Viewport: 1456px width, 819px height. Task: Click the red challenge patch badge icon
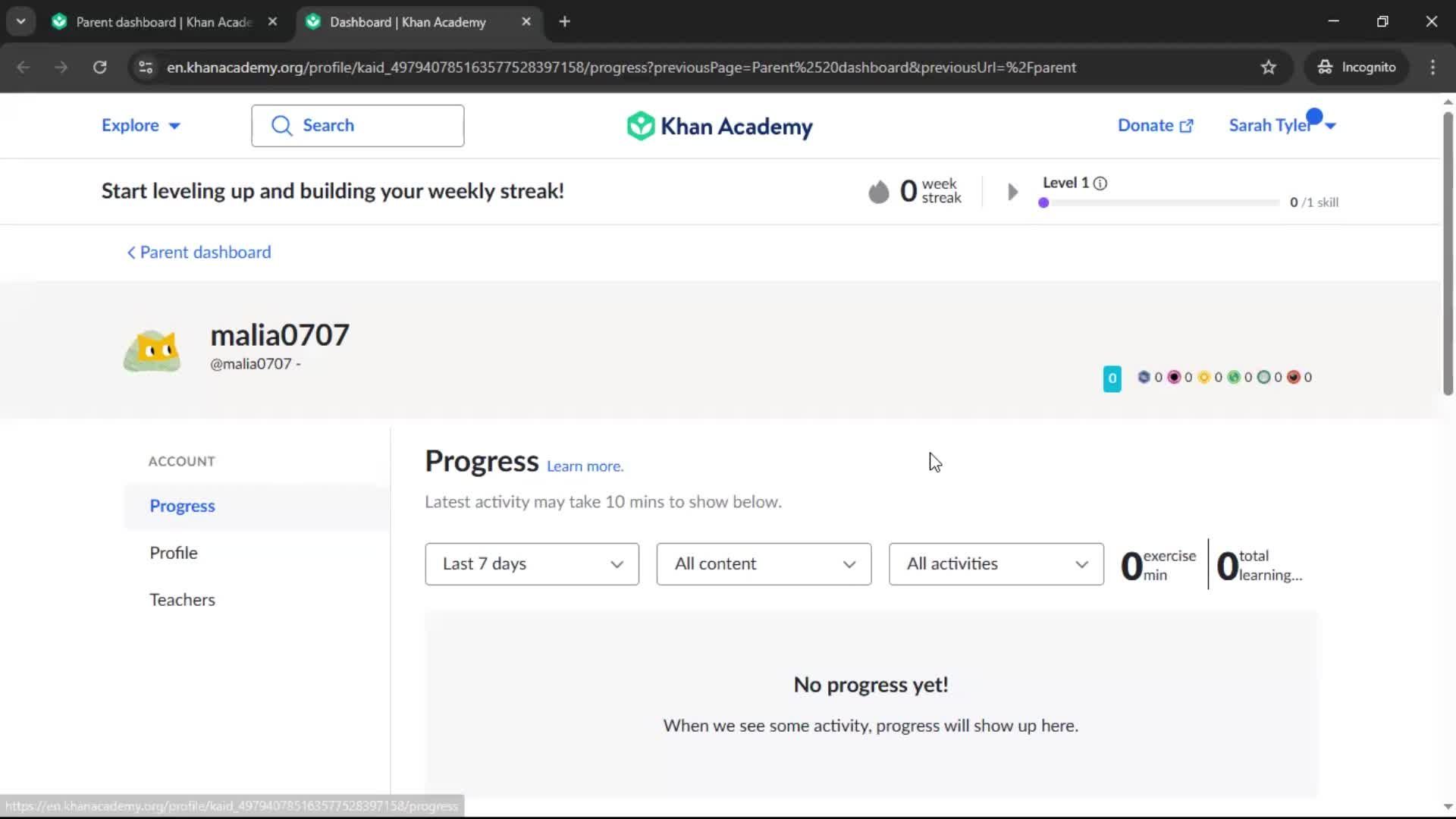click(1294, 377)
